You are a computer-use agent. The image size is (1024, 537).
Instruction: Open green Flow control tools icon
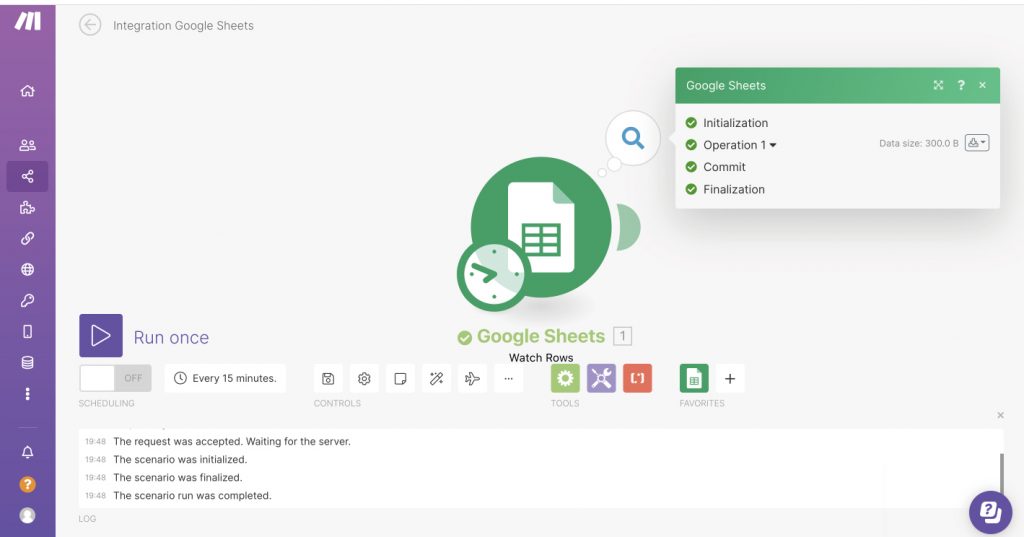click(x=565, y=378)
